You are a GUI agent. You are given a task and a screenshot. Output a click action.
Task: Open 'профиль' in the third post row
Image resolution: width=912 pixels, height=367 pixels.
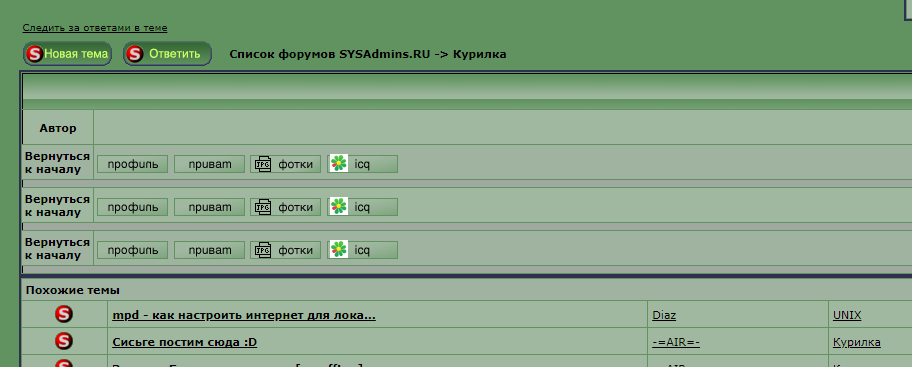tap(133, 250)
